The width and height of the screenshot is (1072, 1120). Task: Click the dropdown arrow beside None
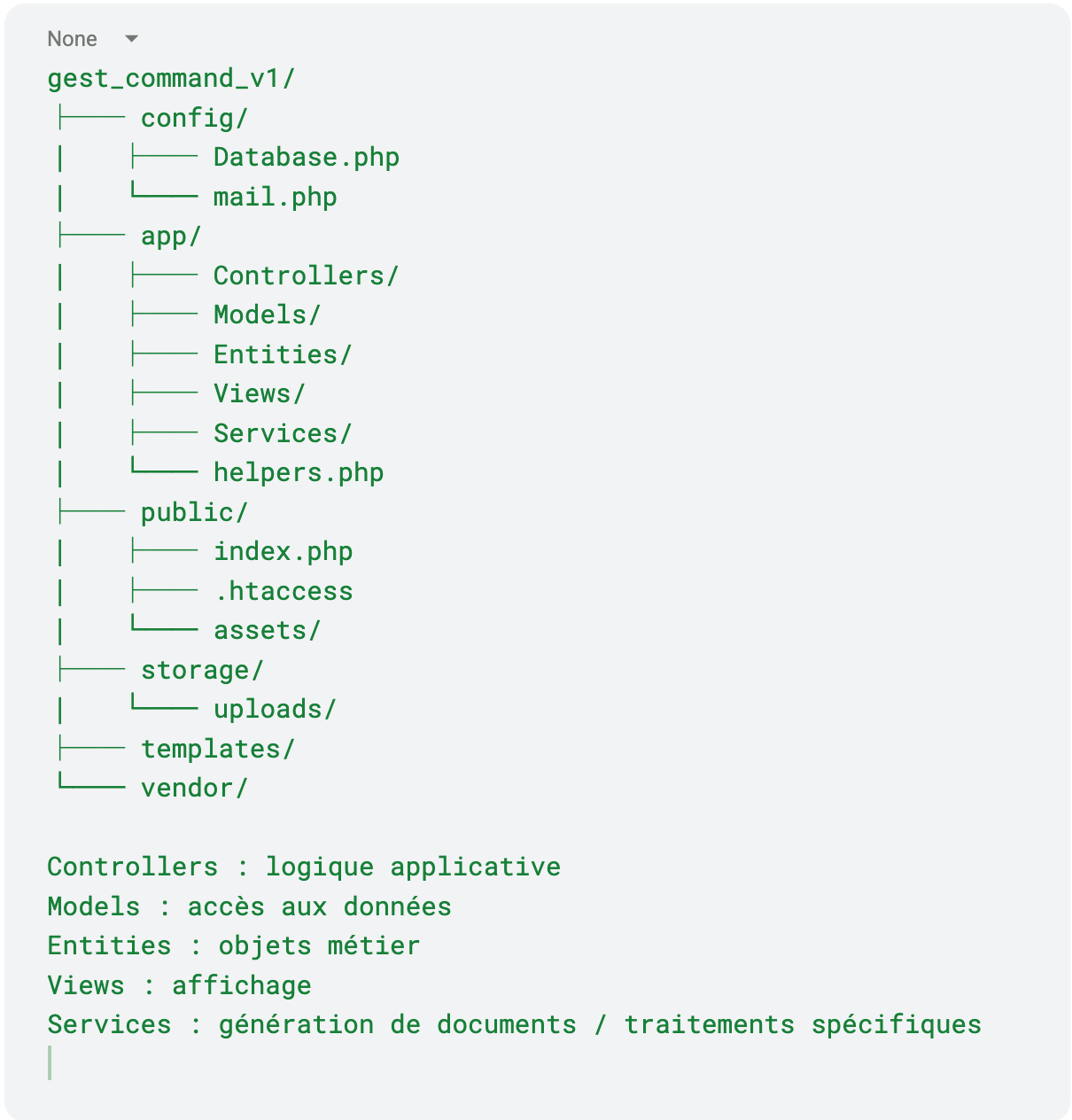(x=132, y=39)
